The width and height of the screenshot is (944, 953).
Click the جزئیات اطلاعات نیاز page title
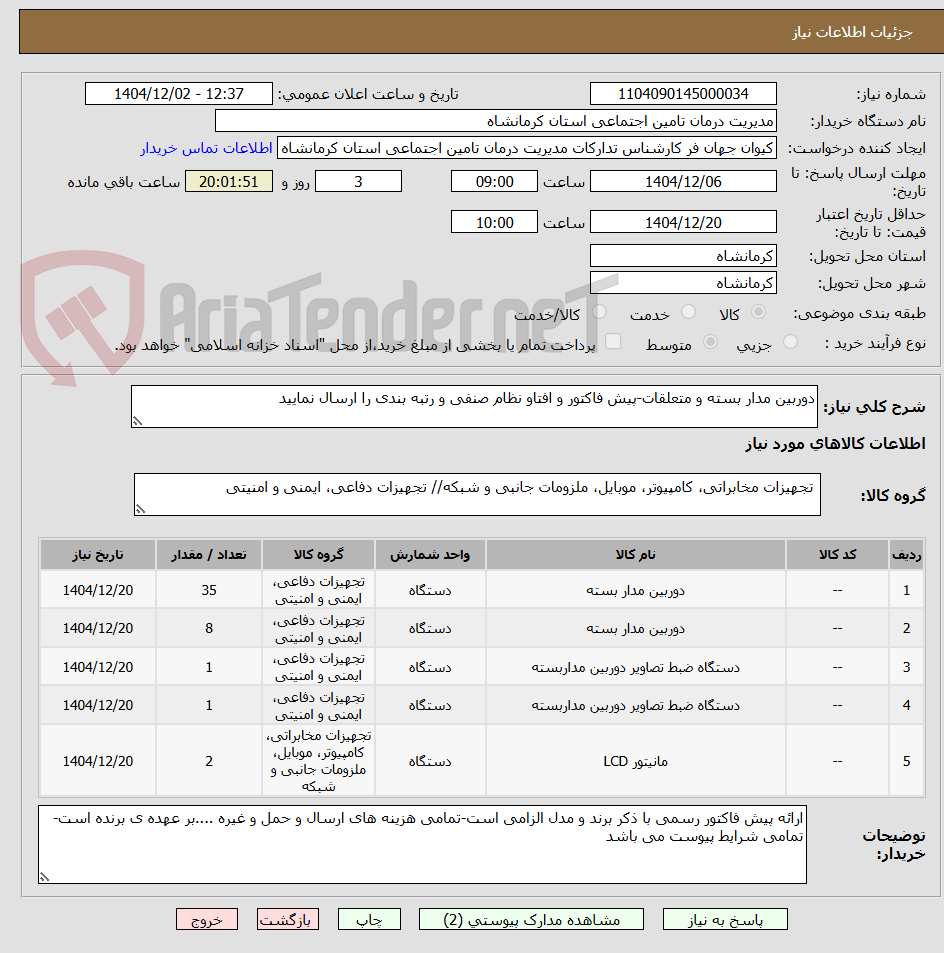[852, 32]
